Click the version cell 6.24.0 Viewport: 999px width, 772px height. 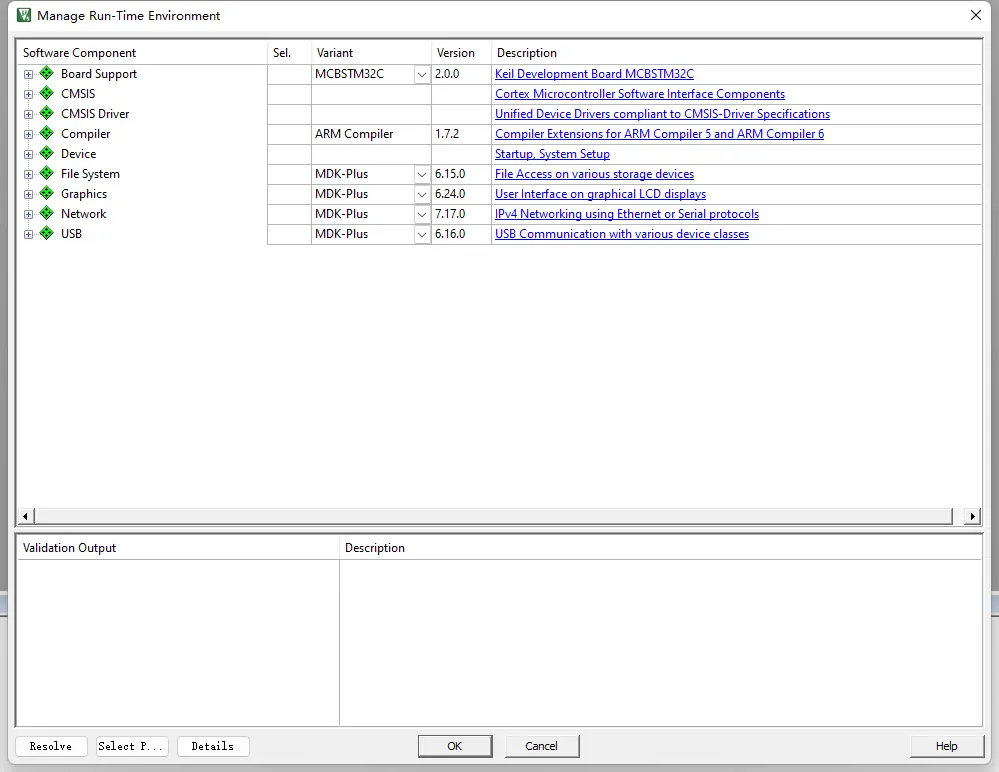point(461,194)
